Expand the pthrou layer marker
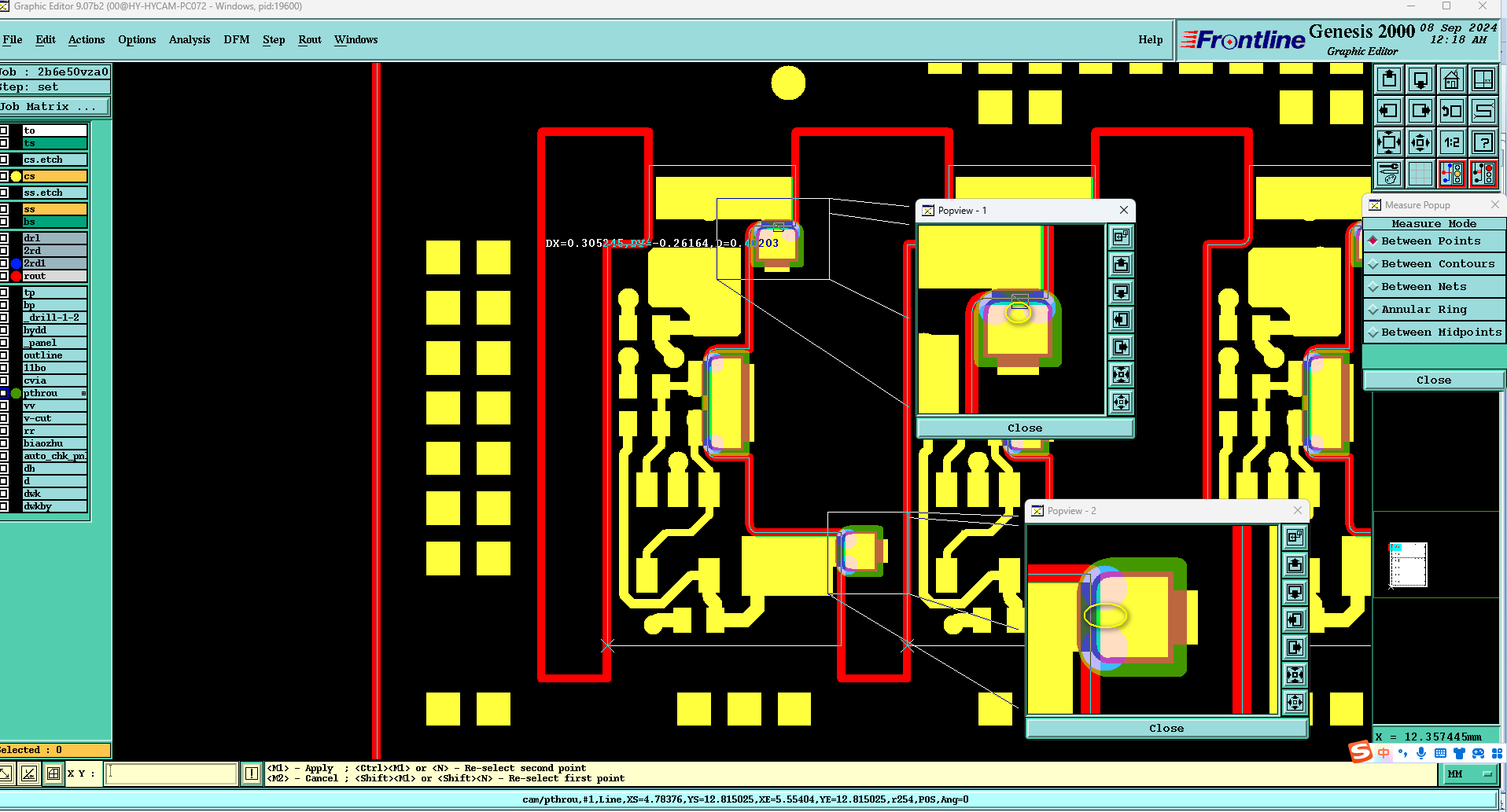This screenshot has height=812, width=1507. click(83, 393)
